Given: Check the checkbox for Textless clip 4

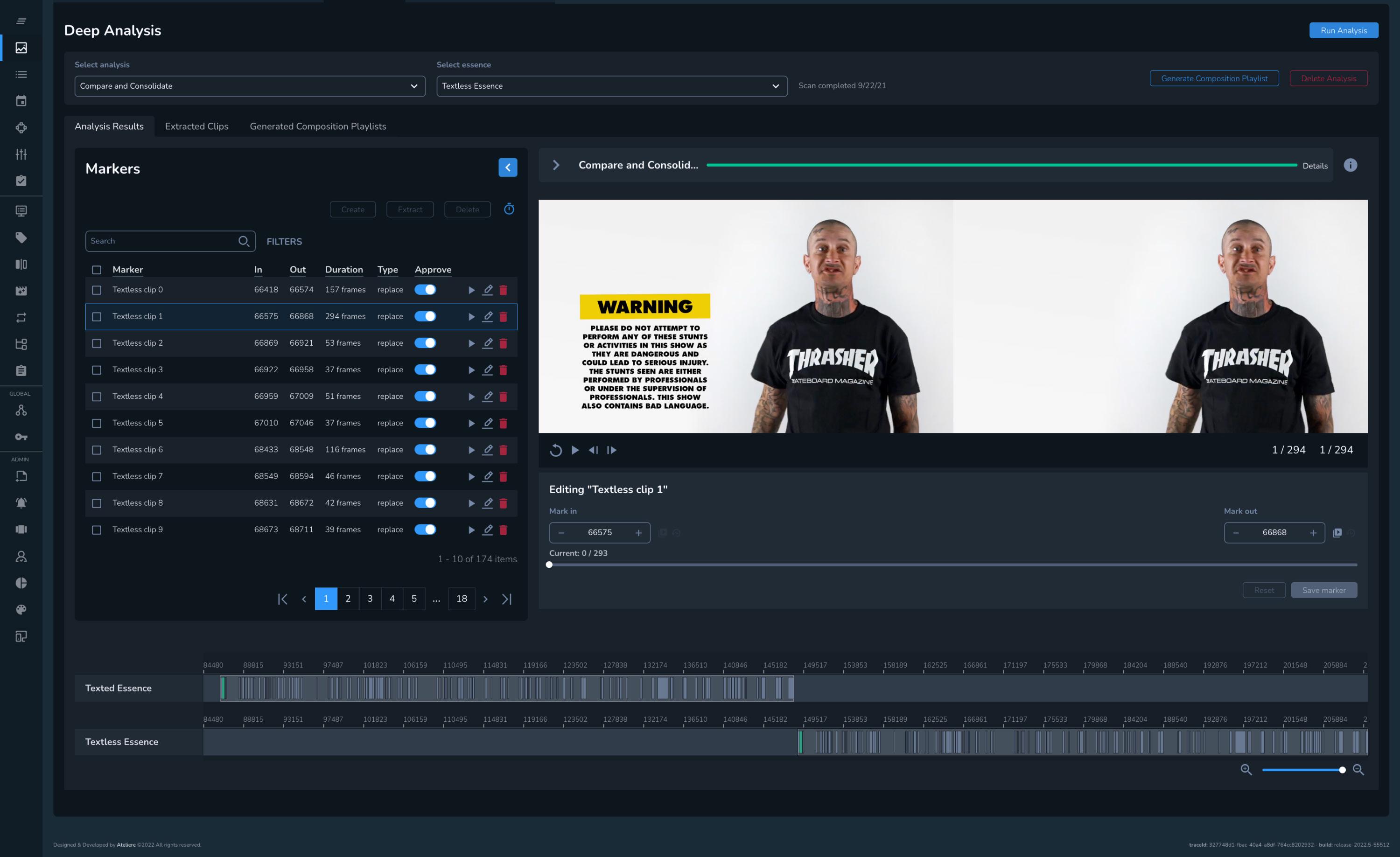Looking at the screenshot, I should pos(97,397).
